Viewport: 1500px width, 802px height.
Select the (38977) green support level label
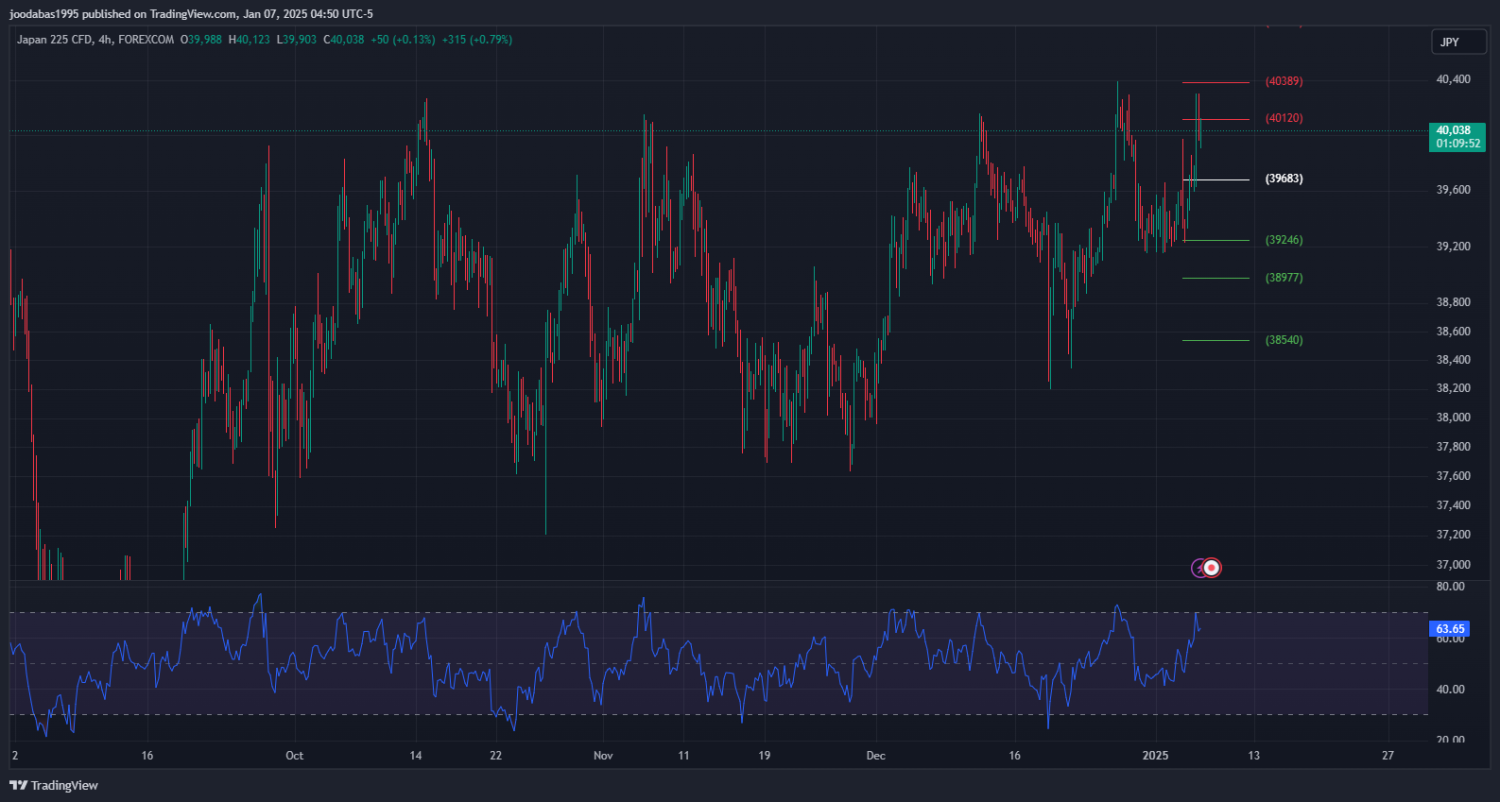(x=1284, y=278)
